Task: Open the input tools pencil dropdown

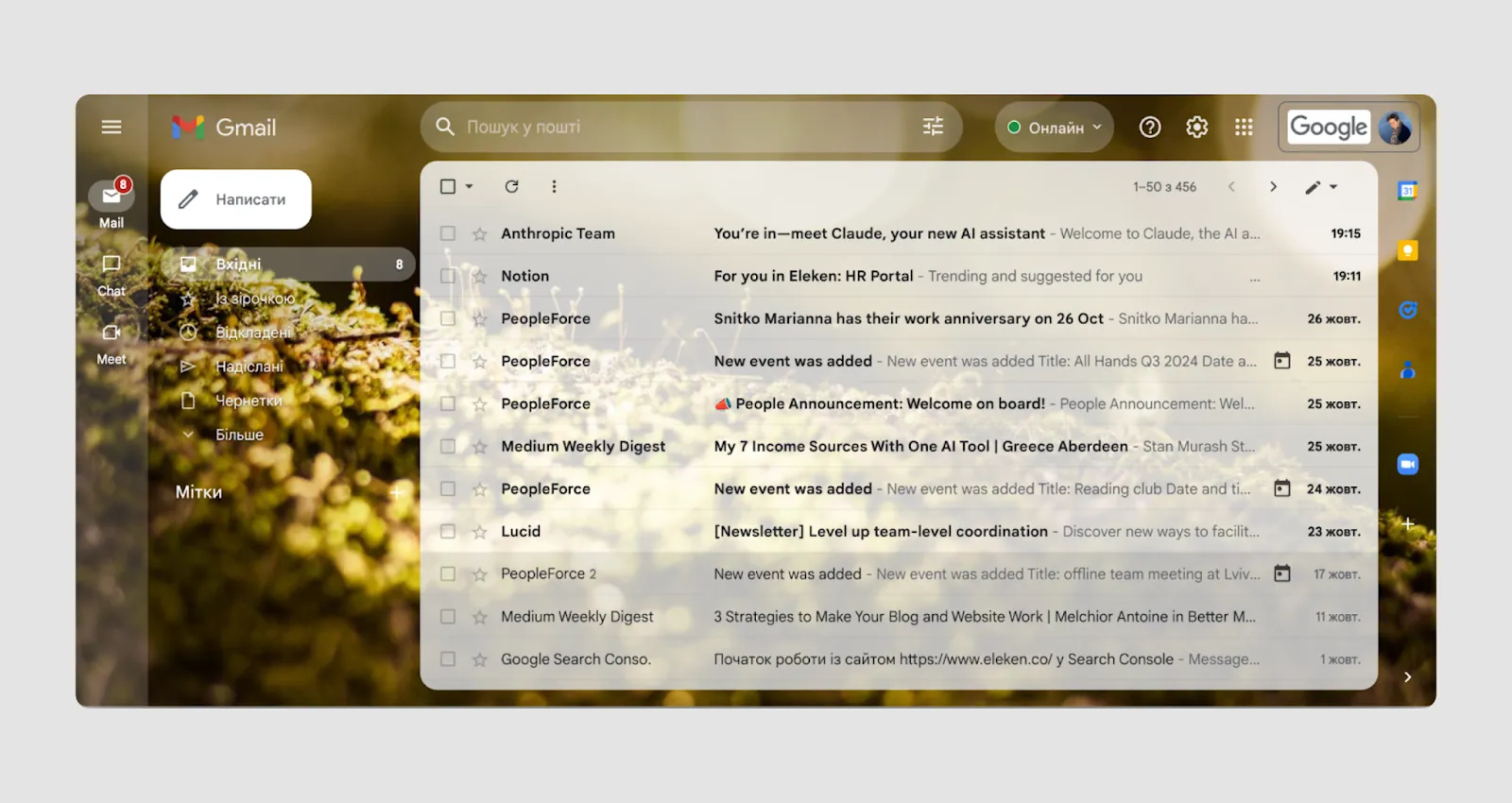Action: click(x=1321, y=187)
